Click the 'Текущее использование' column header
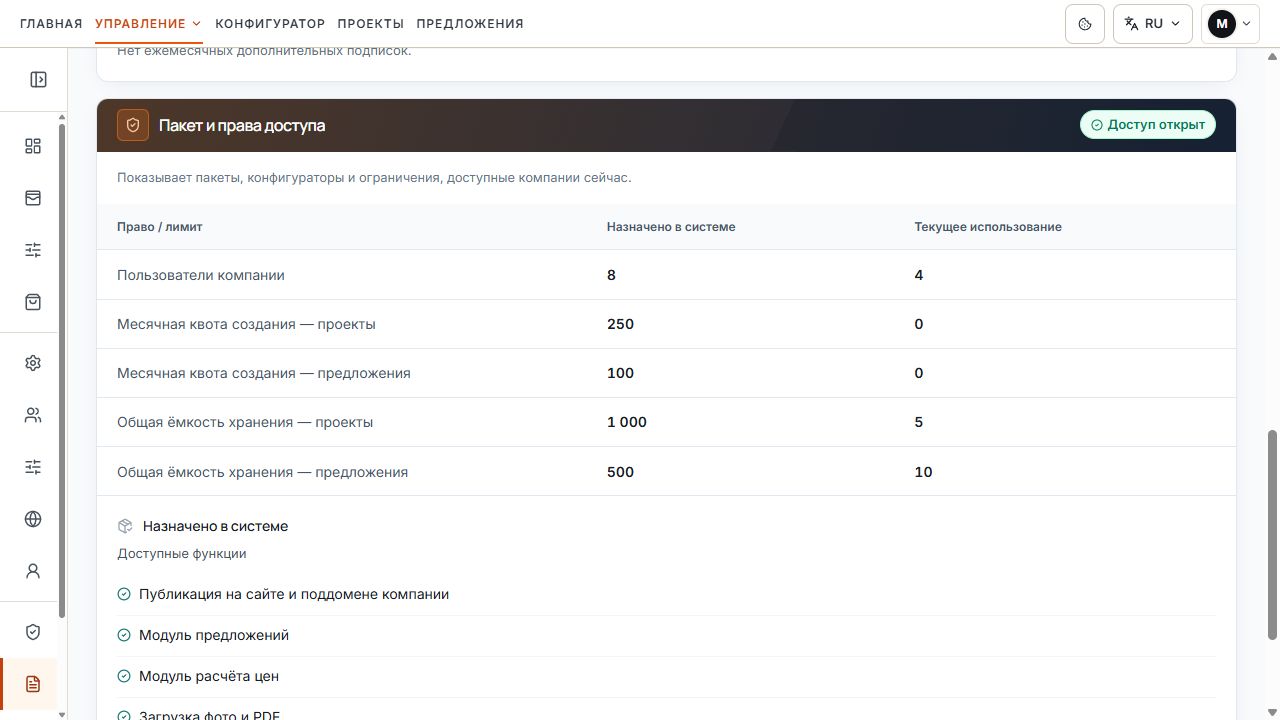 point(988,227)
